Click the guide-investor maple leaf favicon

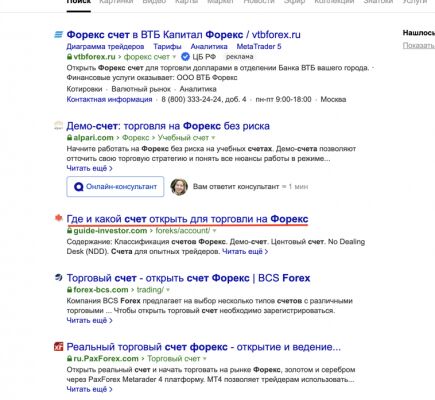pos(58,218)
